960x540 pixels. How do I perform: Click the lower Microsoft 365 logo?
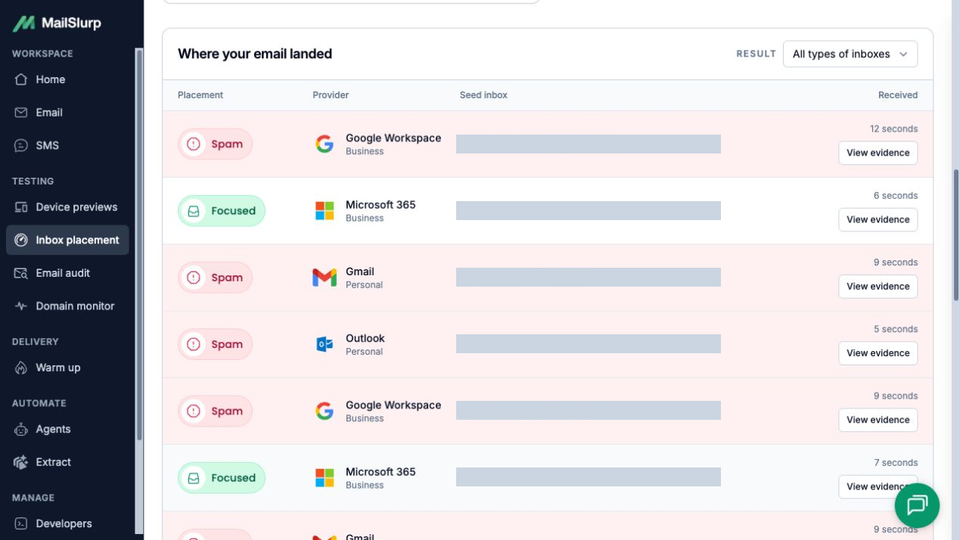click(x=324, y=478)
